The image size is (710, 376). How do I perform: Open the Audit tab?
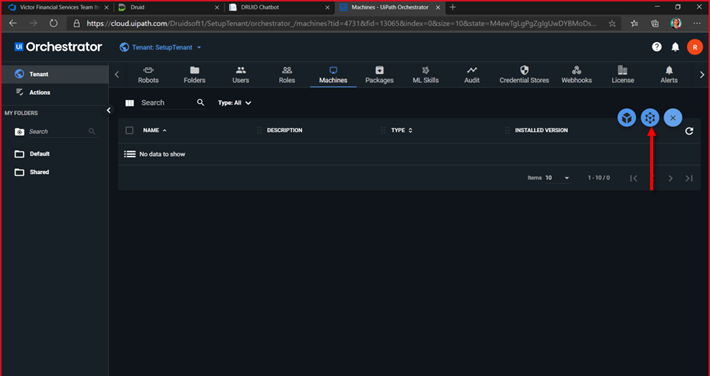pyautogui.click(x=472, y=75)
